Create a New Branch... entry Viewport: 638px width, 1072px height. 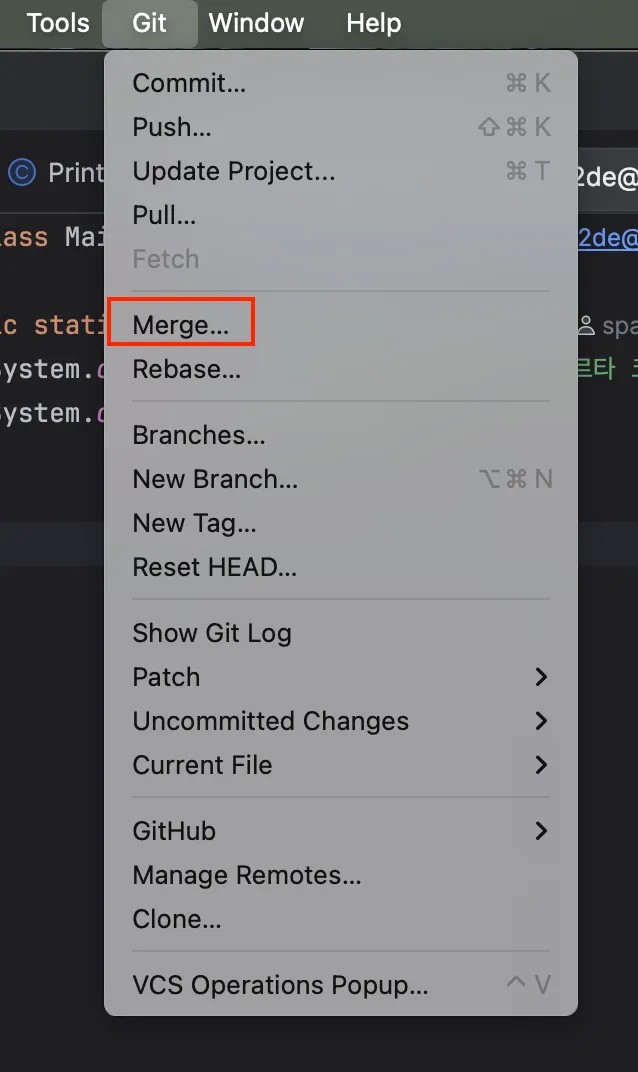[x=215, y=479]
